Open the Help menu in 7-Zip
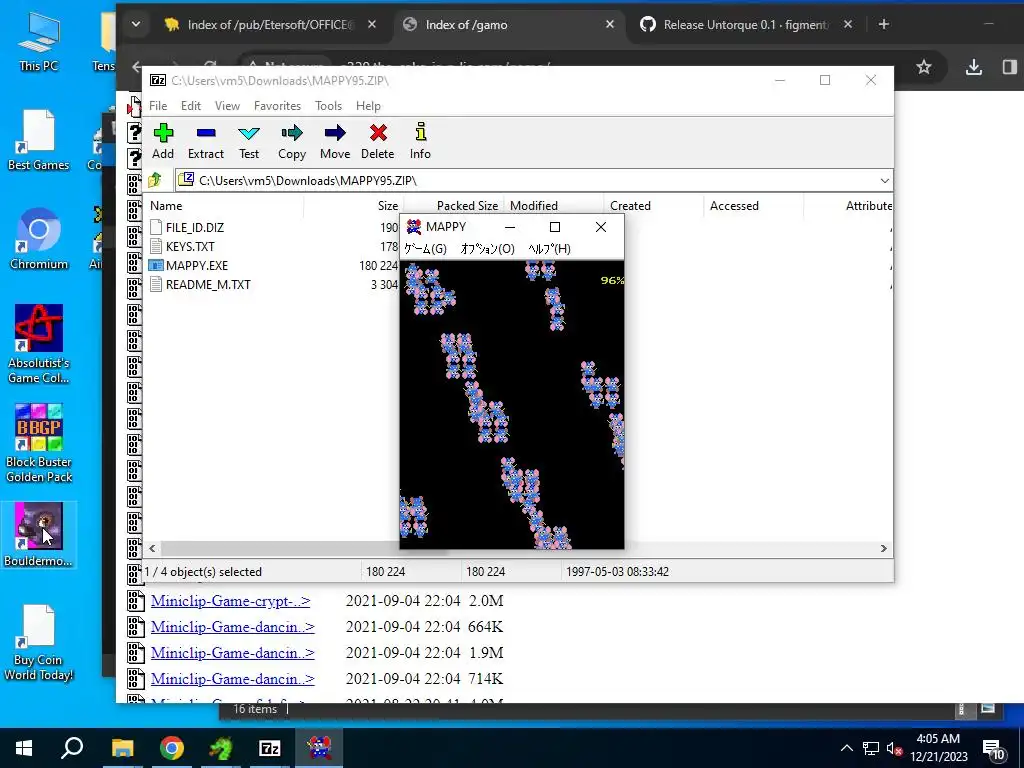Image resolution: width=1024 pixels, height=768 pixels. [368, 106]
